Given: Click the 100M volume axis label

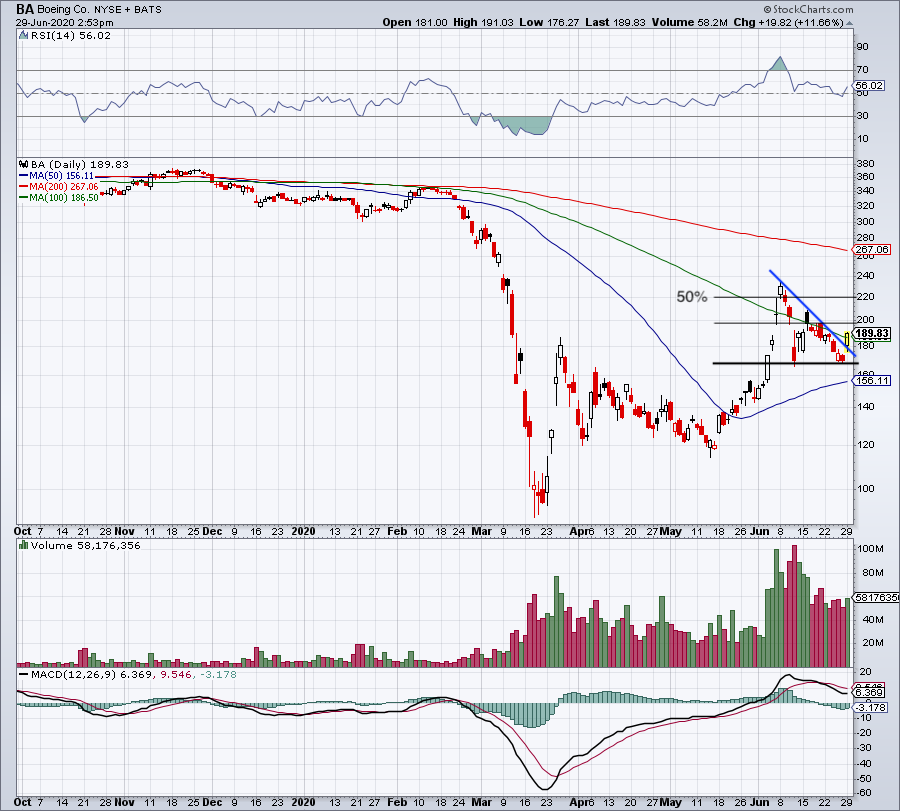Looking at the screenshot, I should click(x=870, y=549).
